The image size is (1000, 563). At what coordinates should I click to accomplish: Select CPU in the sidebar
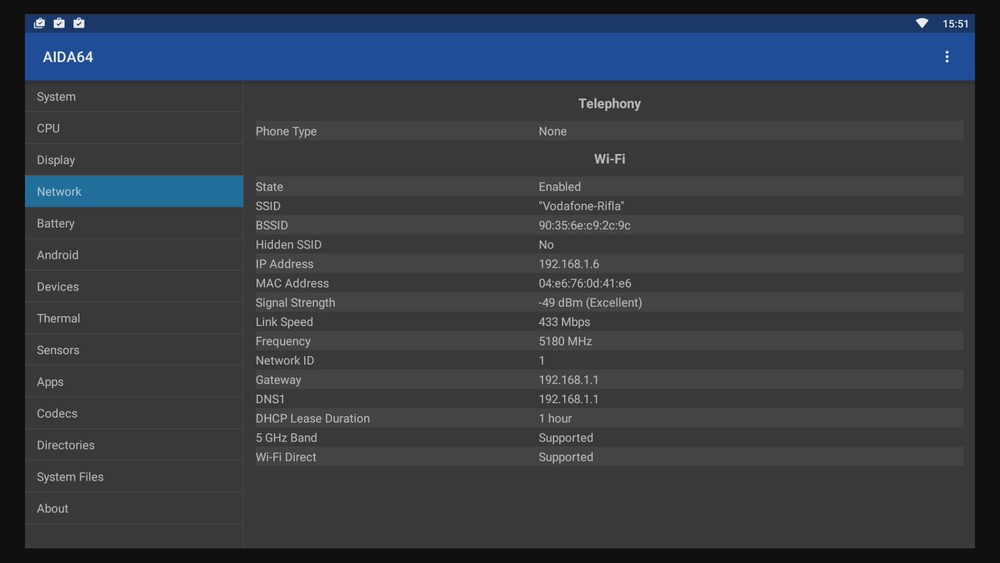point(134,128)
